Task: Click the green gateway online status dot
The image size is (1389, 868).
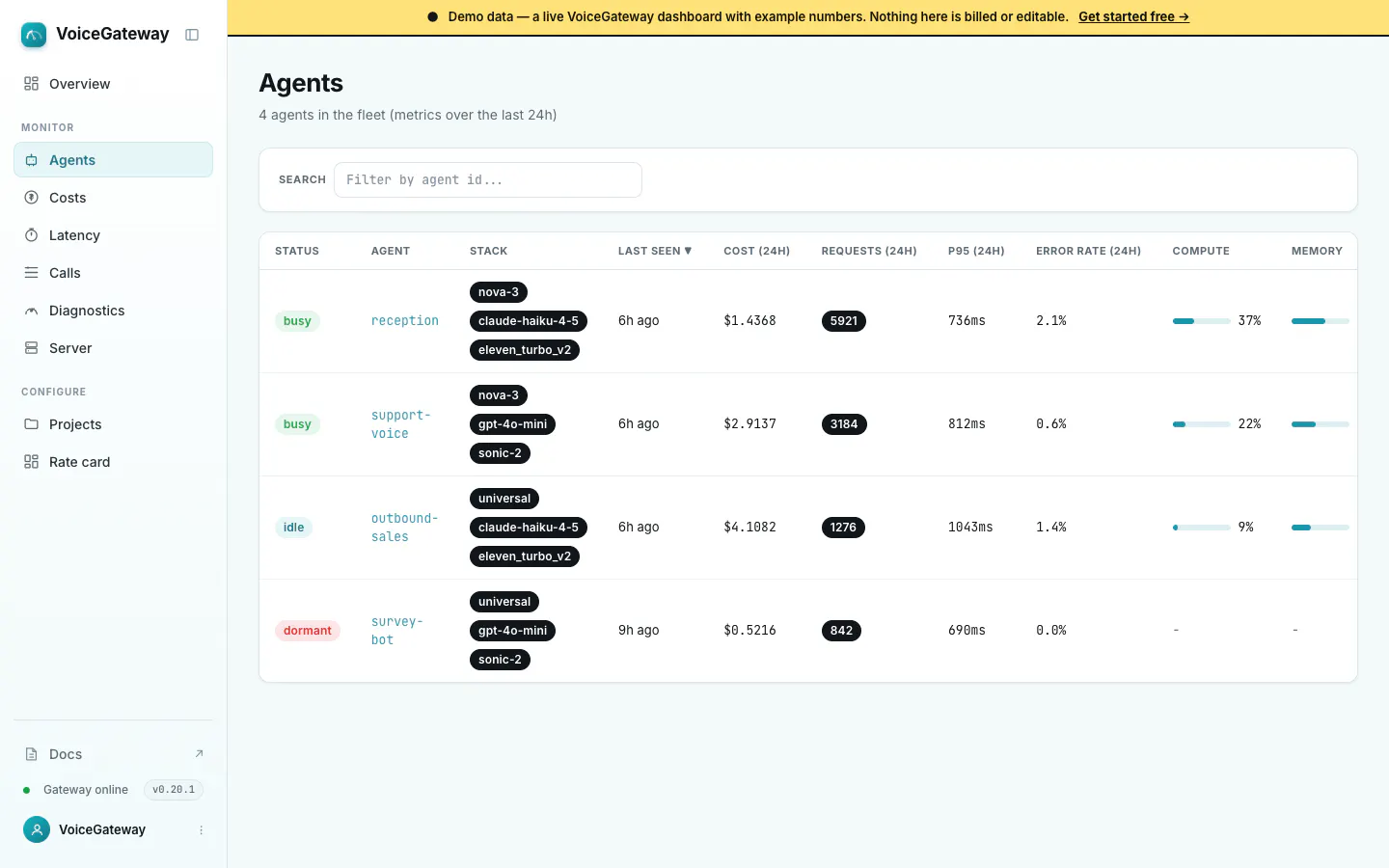Action: [x=26, y=790]
